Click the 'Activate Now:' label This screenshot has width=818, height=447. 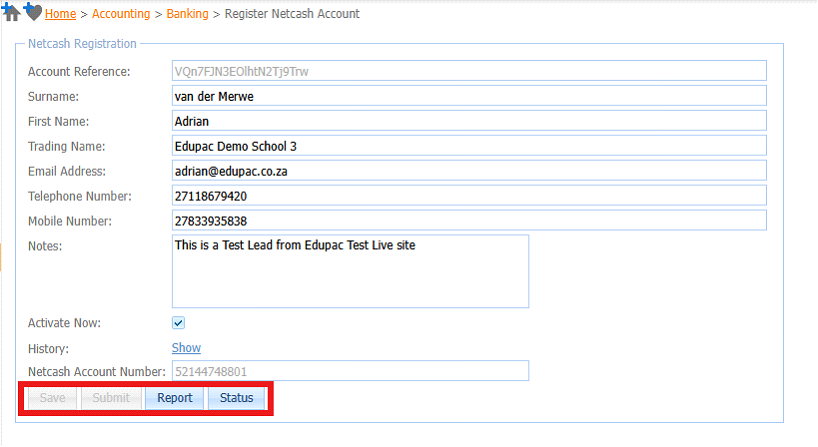pos(64,323)
